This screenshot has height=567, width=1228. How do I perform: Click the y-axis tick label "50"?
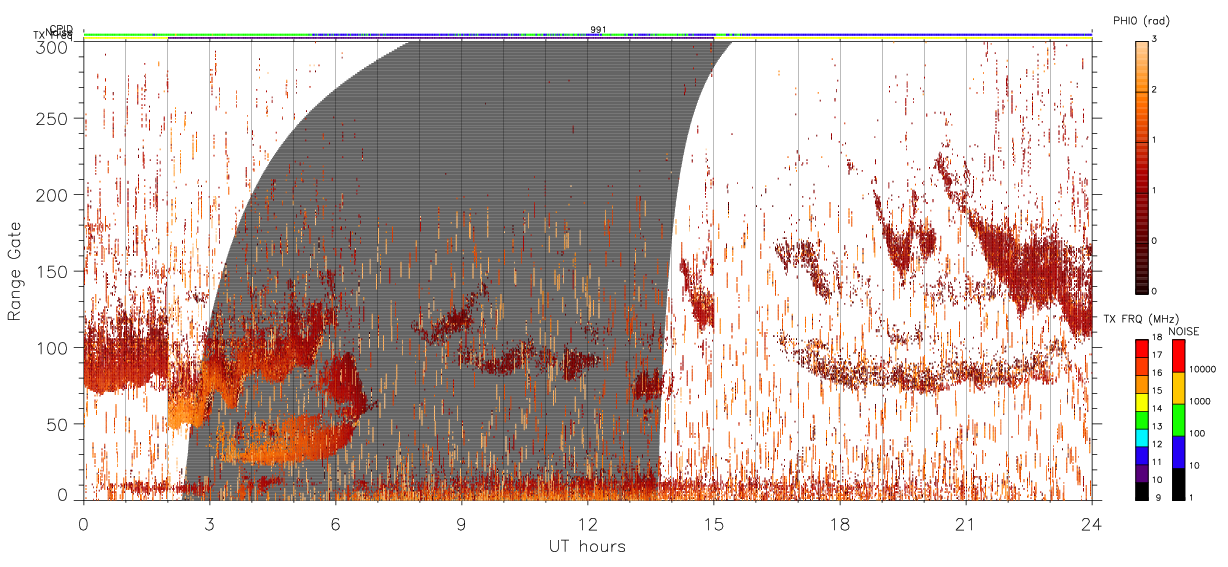click(x=57, y=424)
